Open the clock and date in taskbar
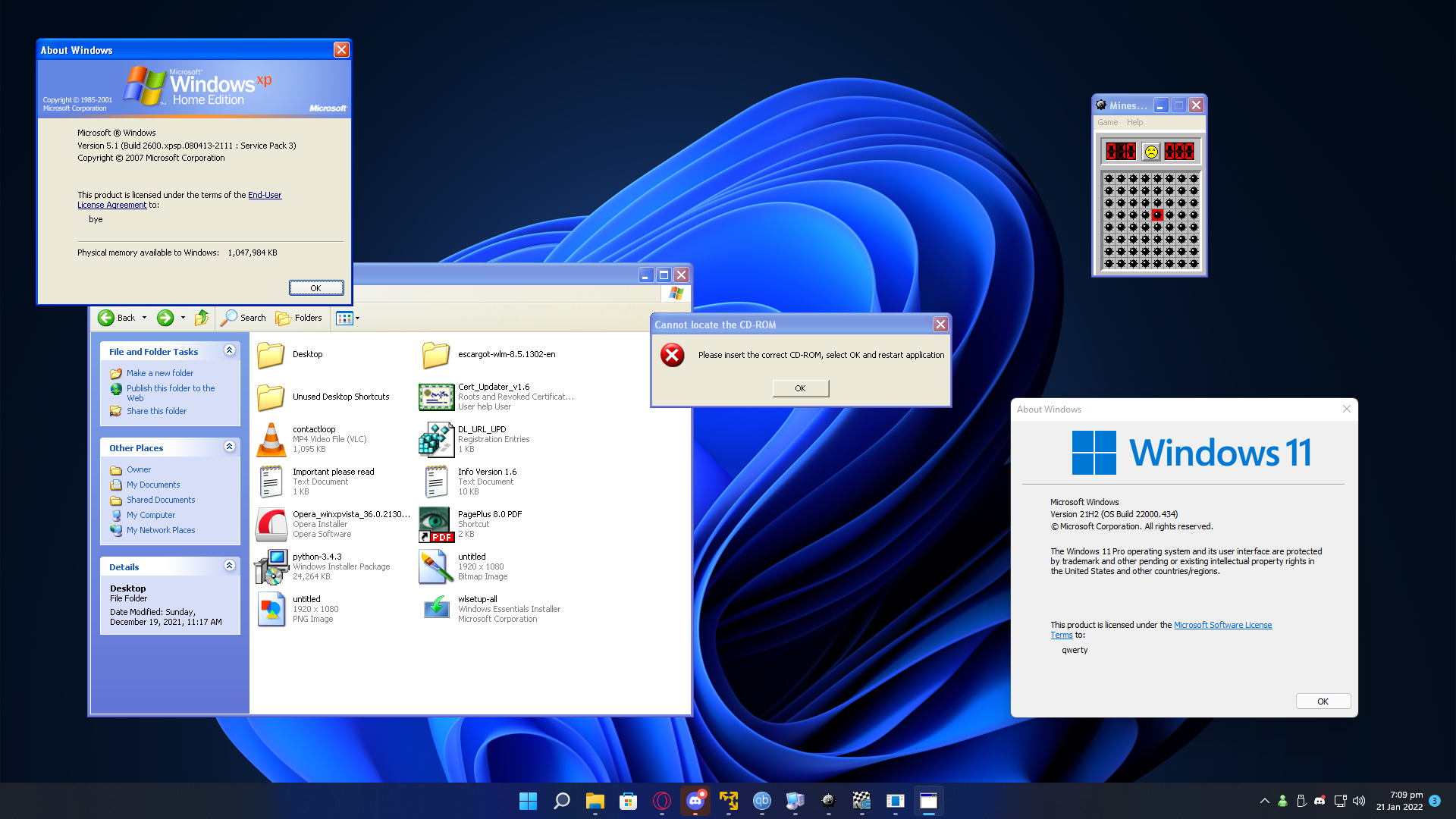This screenshot has width=1456, height=819. point(1400,801)
